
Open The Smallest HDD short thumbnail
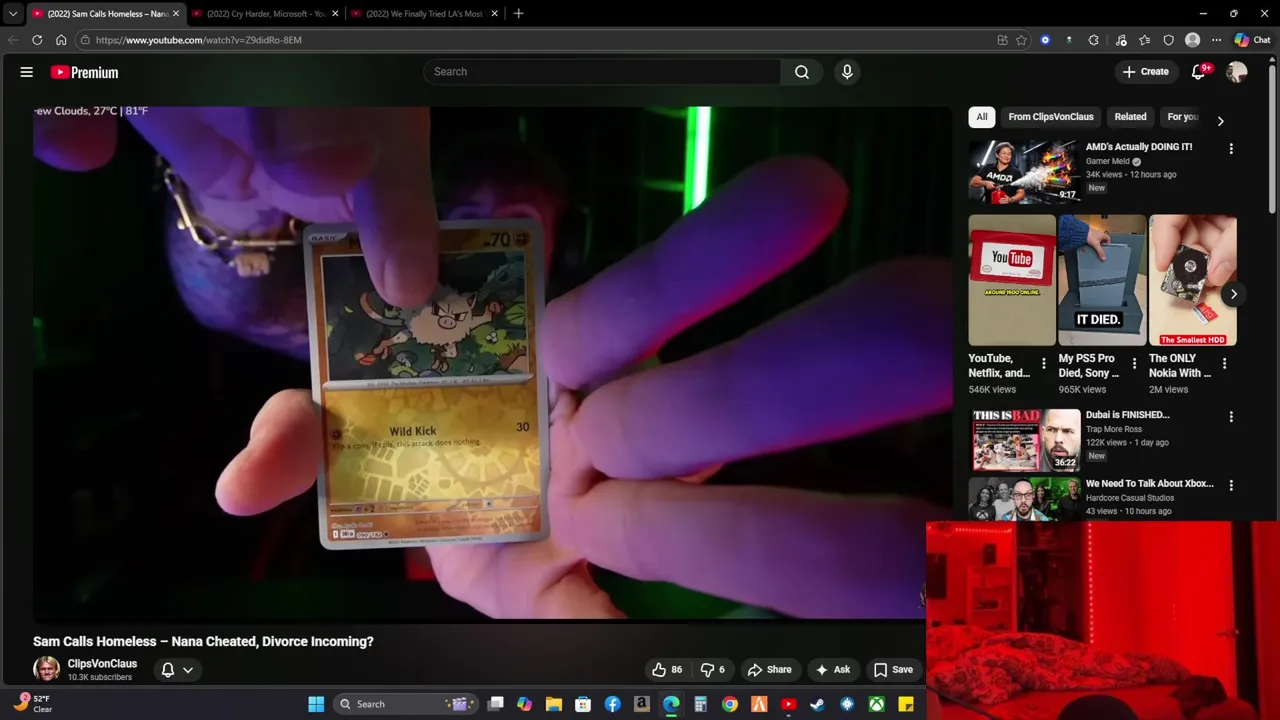click(1193, 280)
